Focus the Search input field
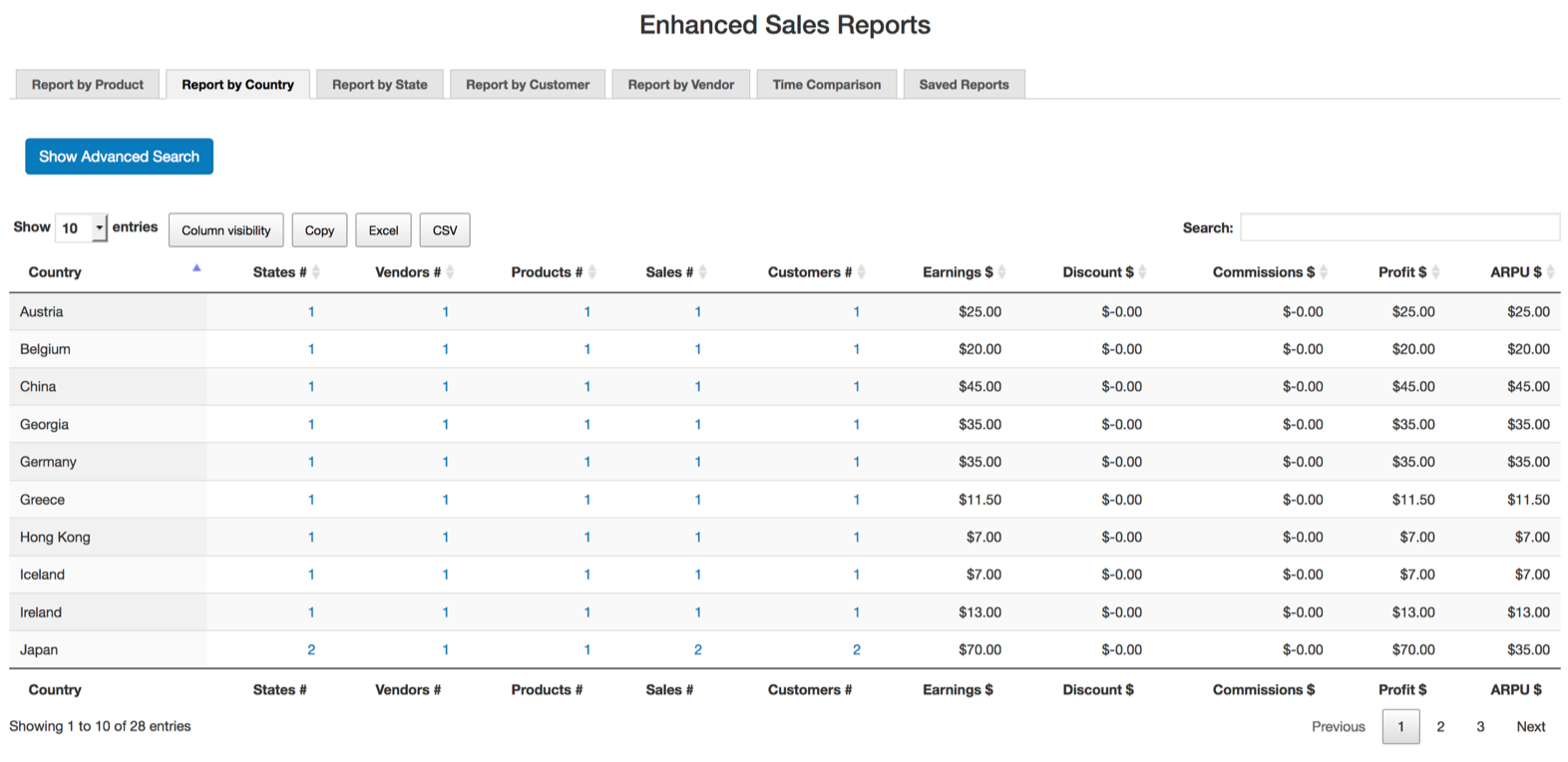 click(1400, 227)
